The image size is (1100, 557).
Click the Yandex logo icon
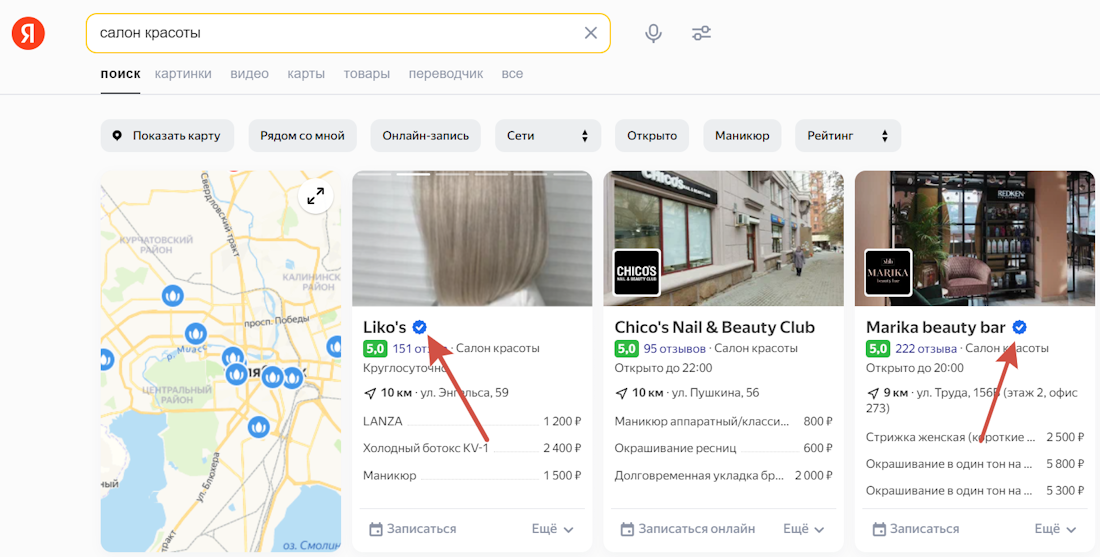coord(28,33)
